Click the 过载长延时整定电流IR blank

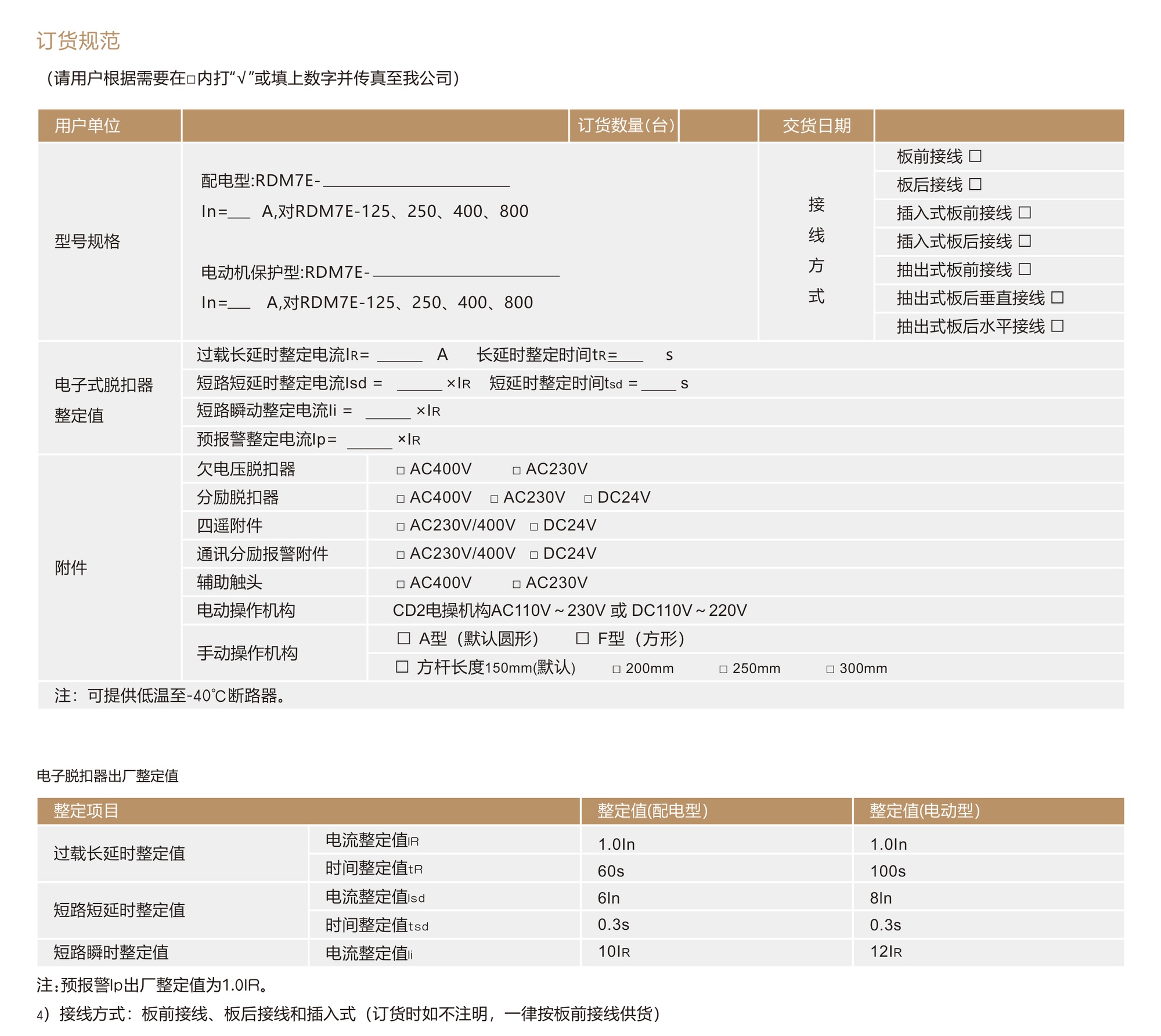pos(399,355)
